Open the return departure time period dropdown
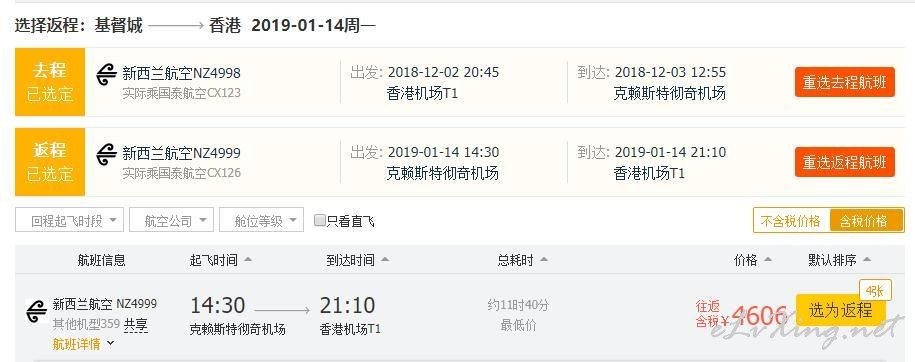 69,220
